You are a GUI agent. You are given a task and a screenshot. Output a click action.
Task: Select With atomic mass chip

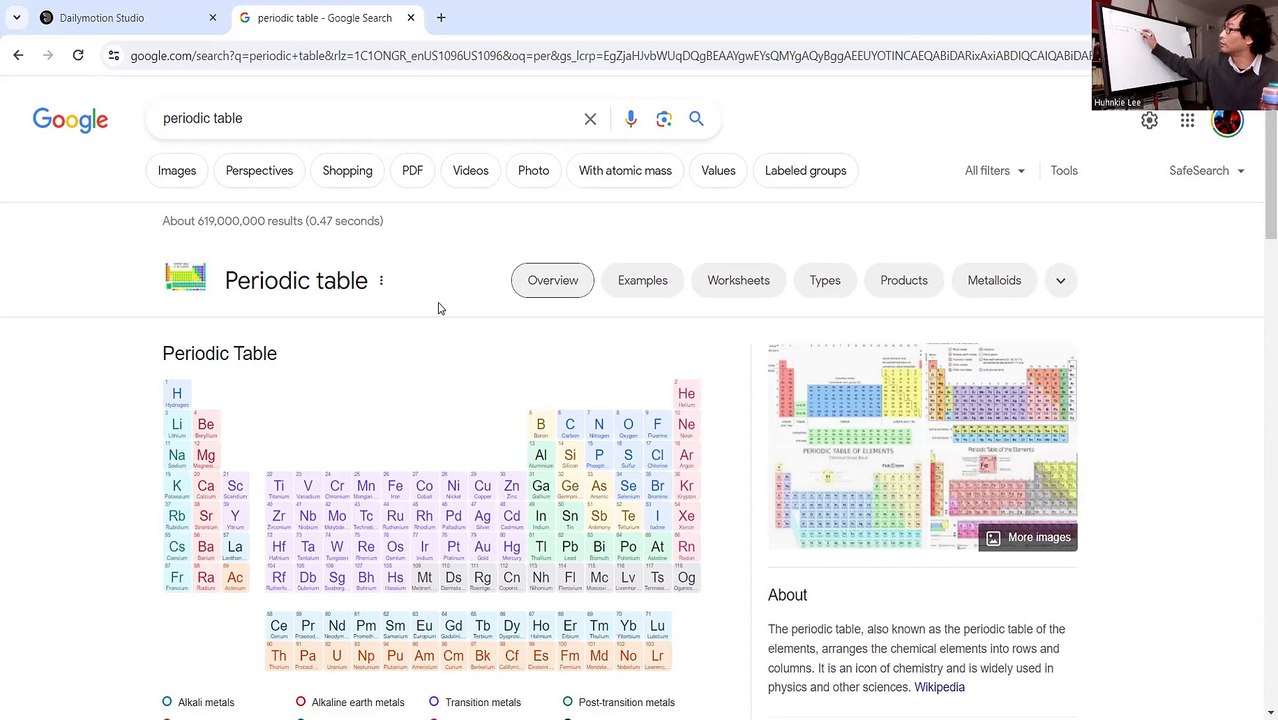(625, 170)
